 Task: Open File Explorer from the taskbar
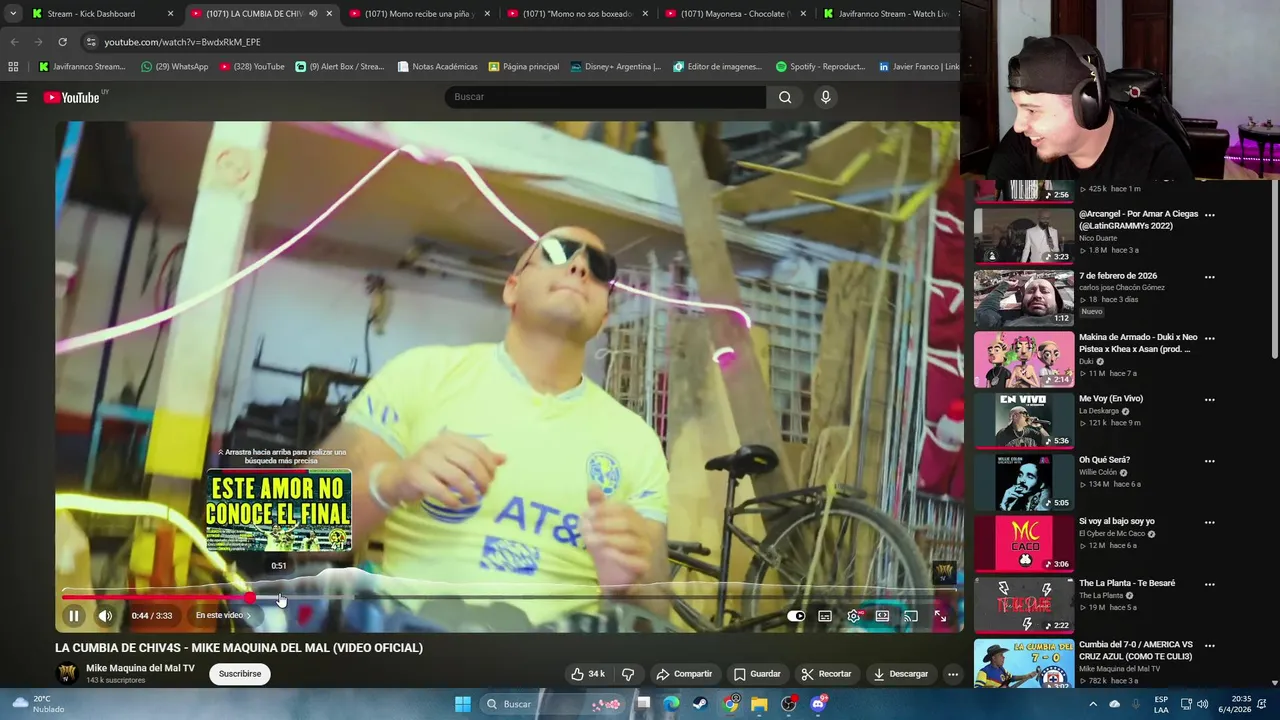[759, 704]
